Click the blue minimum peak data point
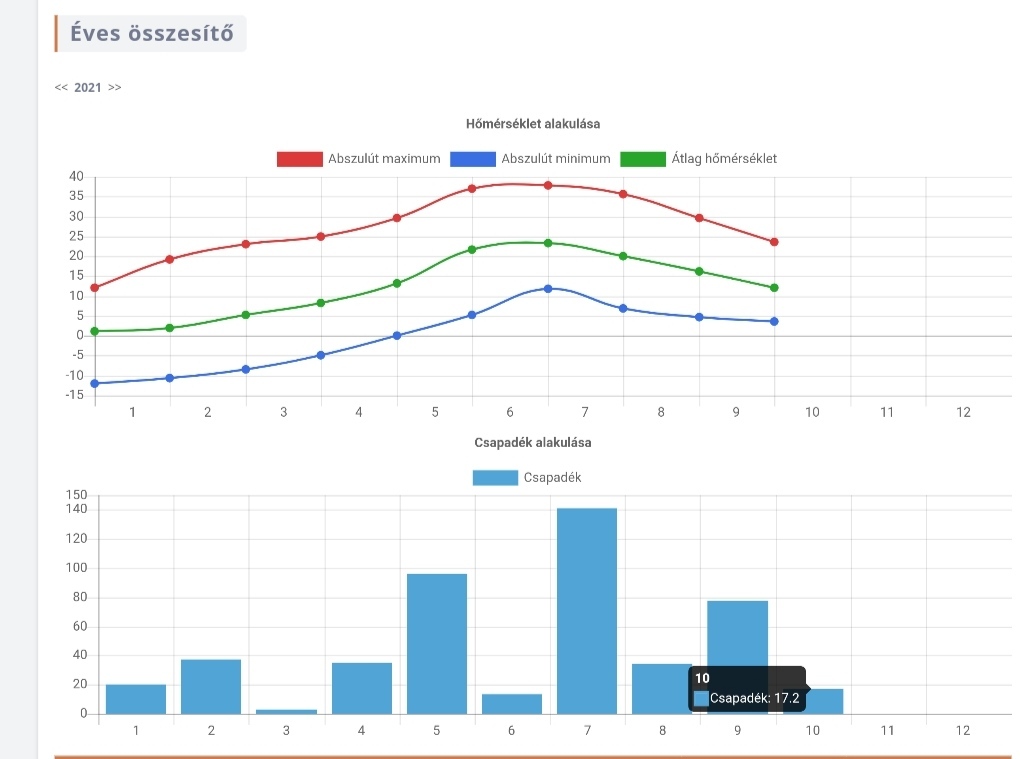Screen dimensions: 1020x759 548,288
